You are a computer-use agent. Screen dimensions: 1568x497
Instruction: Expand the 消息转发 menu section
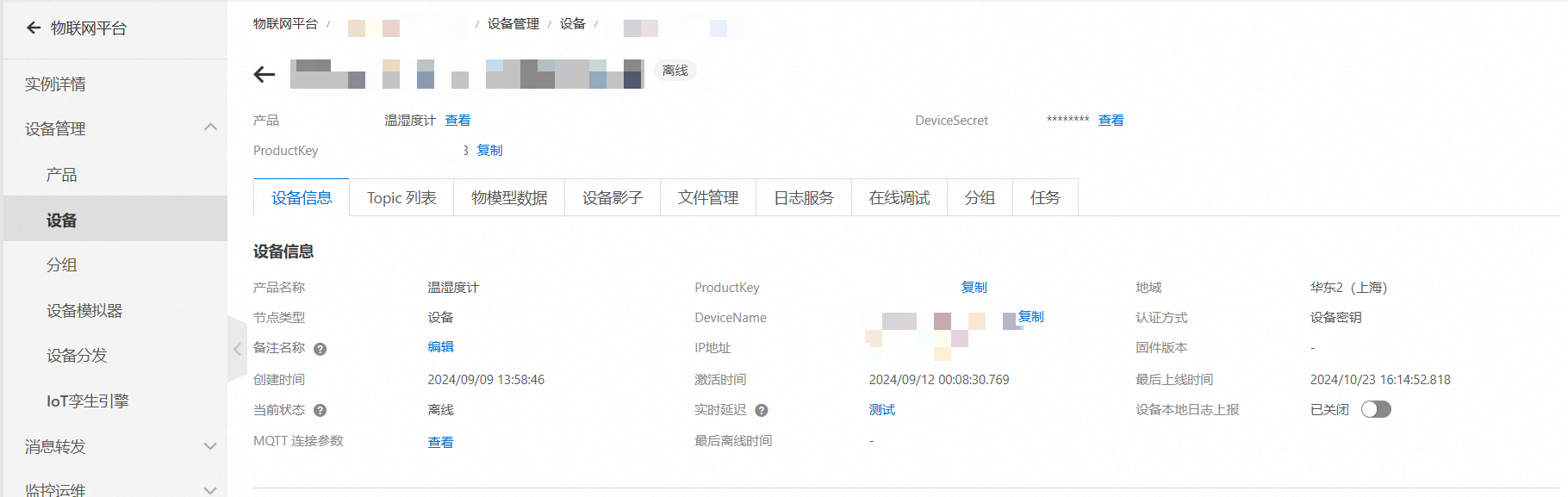point(209,446)
